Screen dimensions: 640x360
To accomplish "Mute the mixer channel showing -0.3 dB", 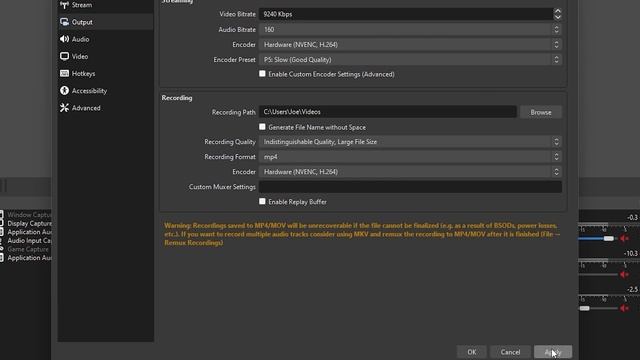I will [x=624, y=238].
